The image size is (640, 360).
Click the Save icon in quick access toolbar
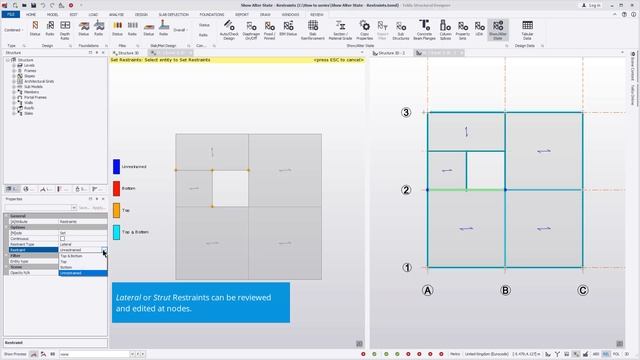33,5
